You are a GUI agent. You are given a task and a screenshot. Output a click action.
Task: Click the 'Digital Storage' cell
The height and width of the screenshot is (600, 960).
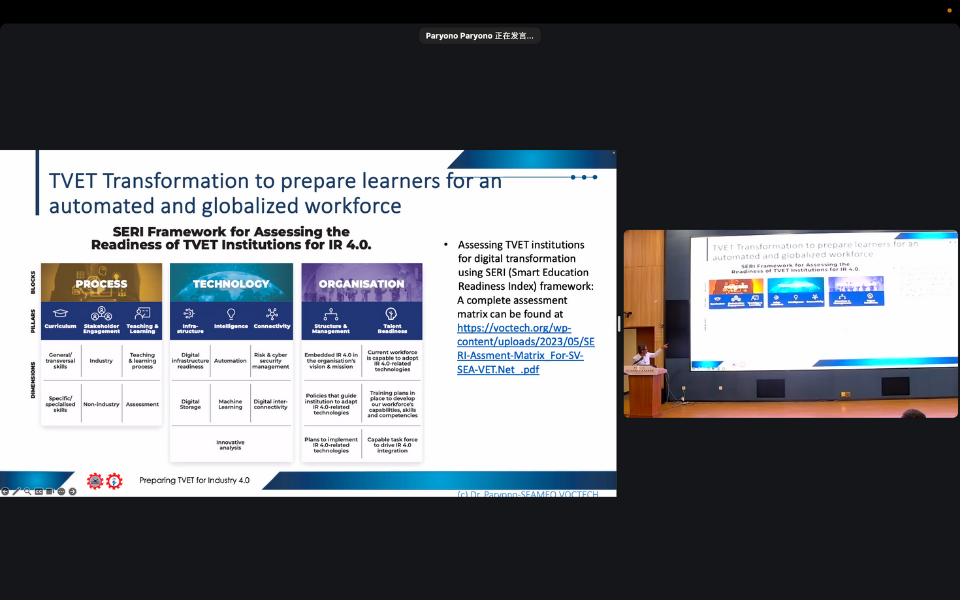coord(190,404)
